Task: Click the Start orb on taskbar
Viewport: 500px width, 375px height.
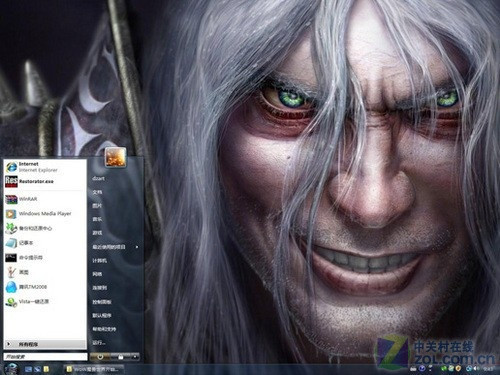Action: pyautogui.click(x=11, y=369)
